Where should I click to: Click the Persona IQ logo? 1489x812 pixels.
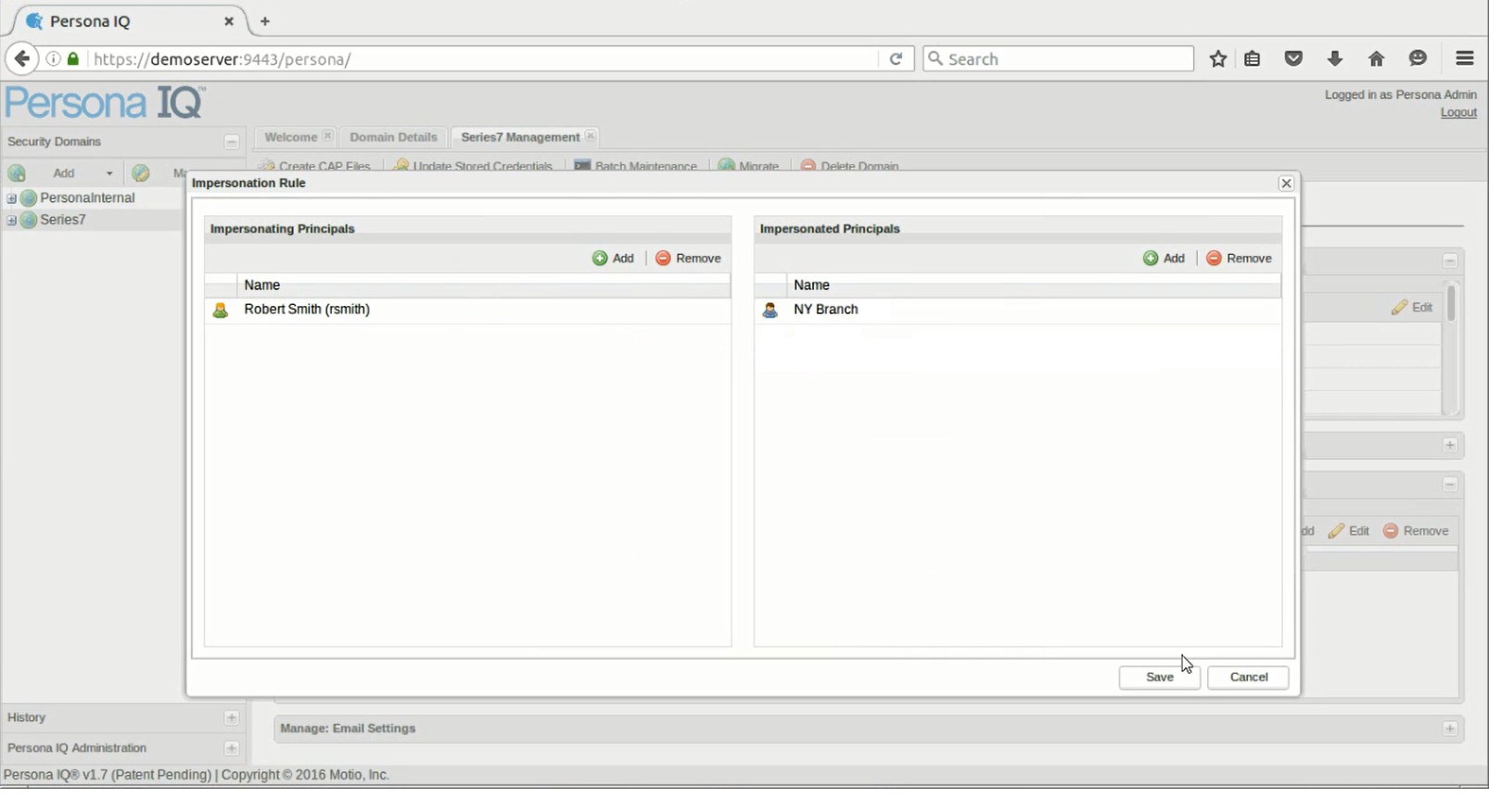pos(105,102)
